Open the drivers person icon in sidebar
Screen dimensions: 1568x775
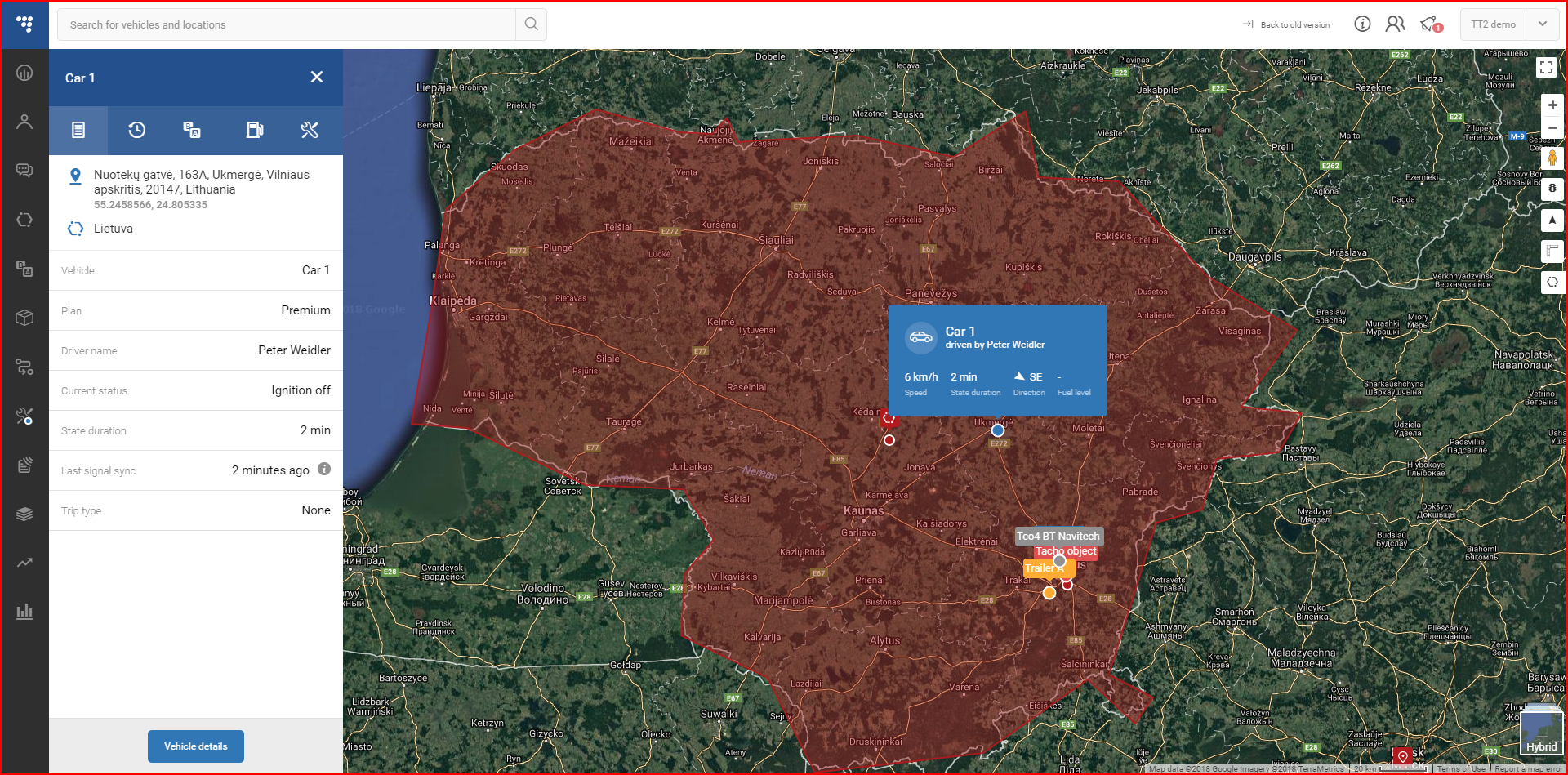click(24, 122)
